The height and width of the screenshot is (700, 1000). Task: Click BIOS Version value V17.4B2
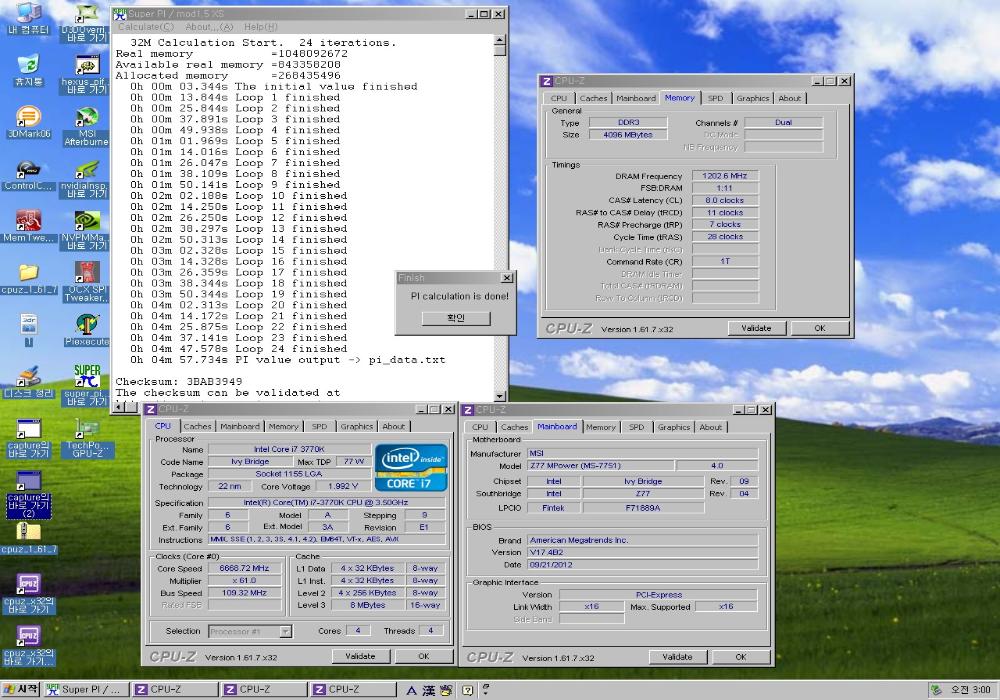coord(643,553)
